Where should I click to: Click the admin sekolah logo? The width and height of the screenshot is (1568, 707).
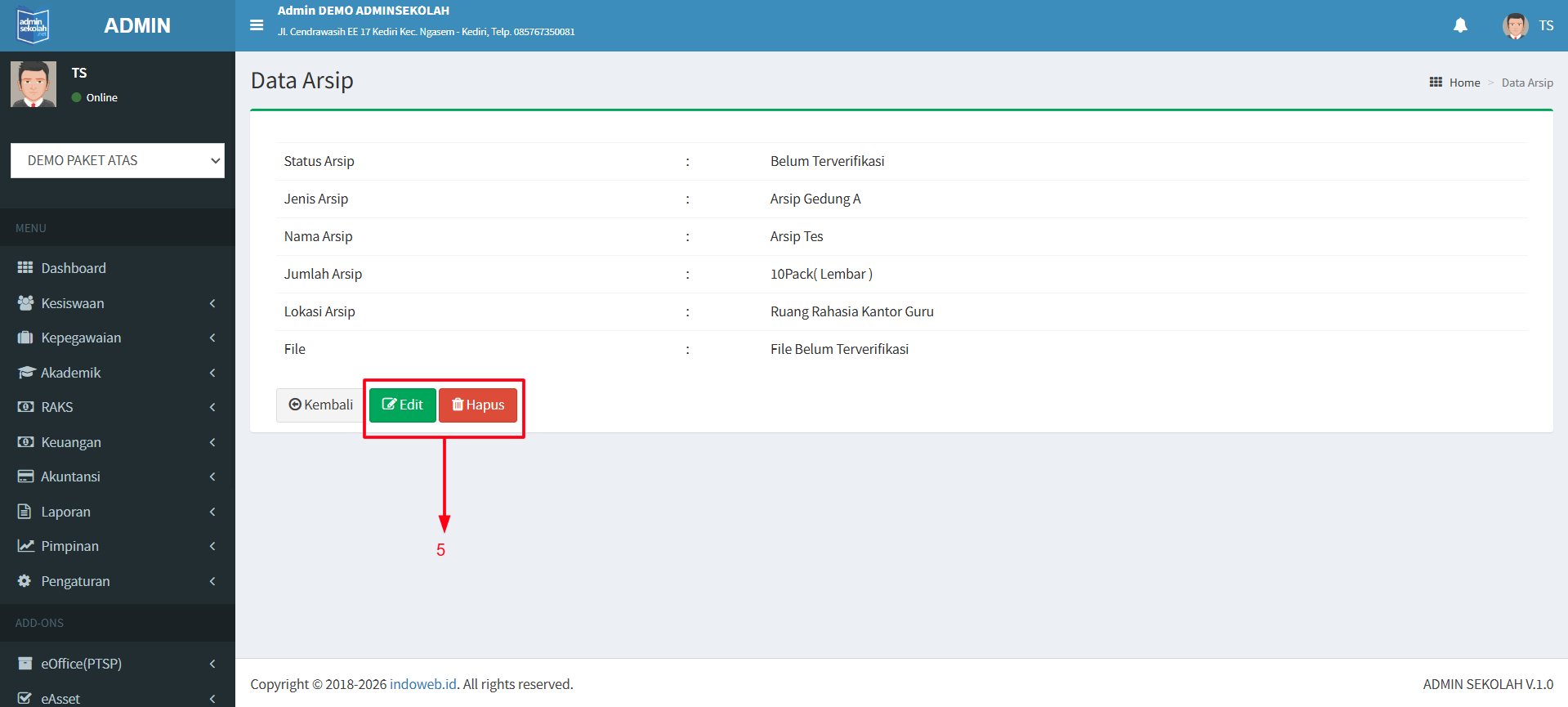coord(34,25)
